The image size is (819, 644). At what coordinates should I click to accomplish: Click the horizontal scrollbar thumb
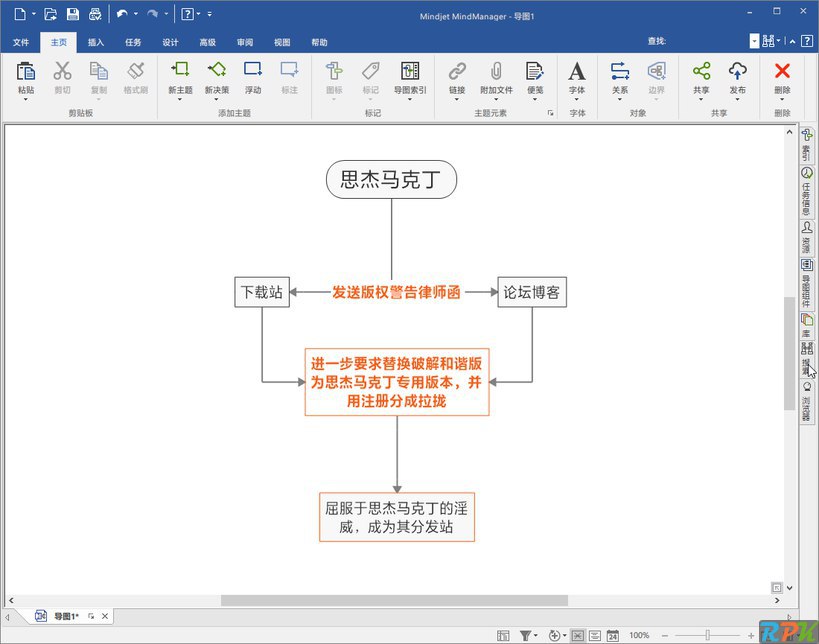click(x=394, y=601)
